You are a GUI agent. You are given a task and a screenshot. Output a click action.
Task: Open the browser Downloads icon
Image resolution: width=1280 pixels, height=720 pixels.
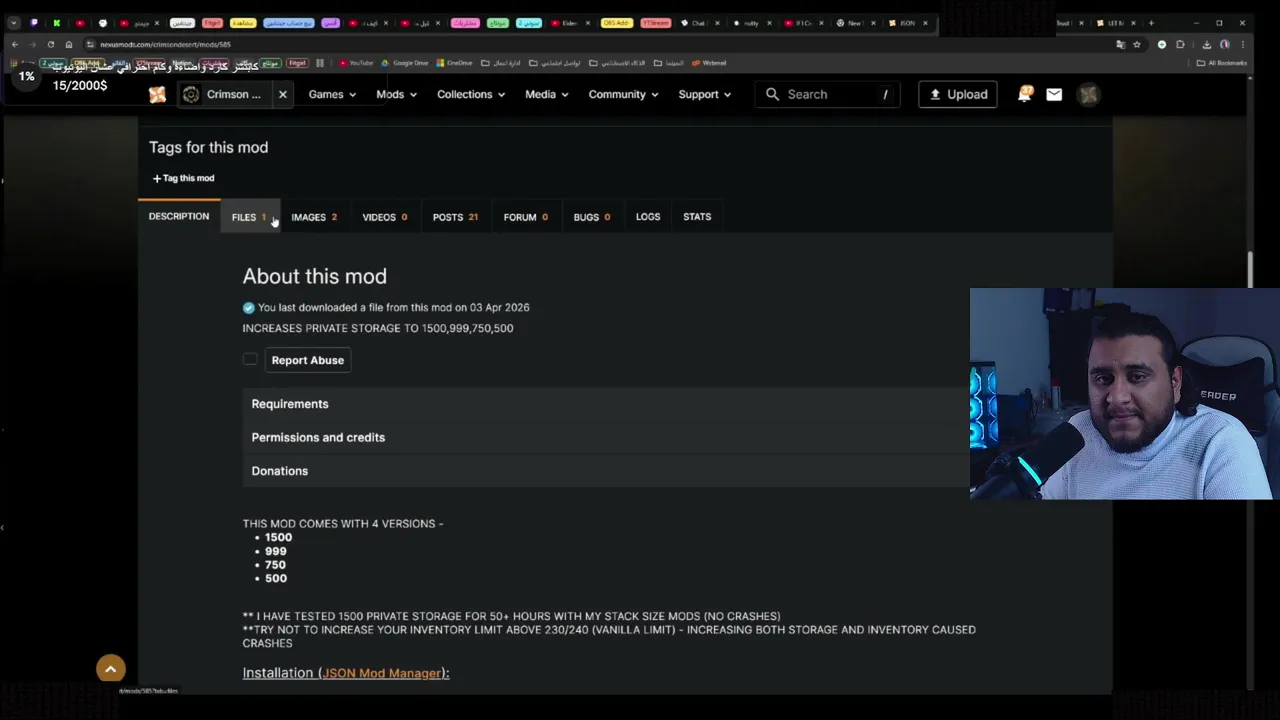click(1207, 44)
